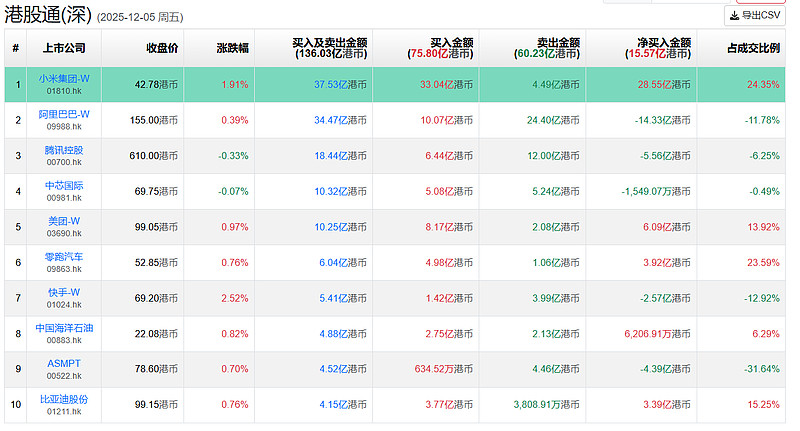Click the # rank column header

pos(16,47)
